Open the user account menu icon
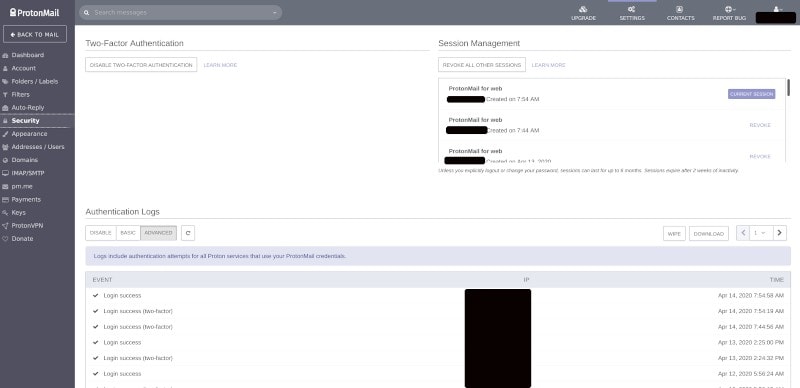 pyautogui.click(x=777, y=9)
